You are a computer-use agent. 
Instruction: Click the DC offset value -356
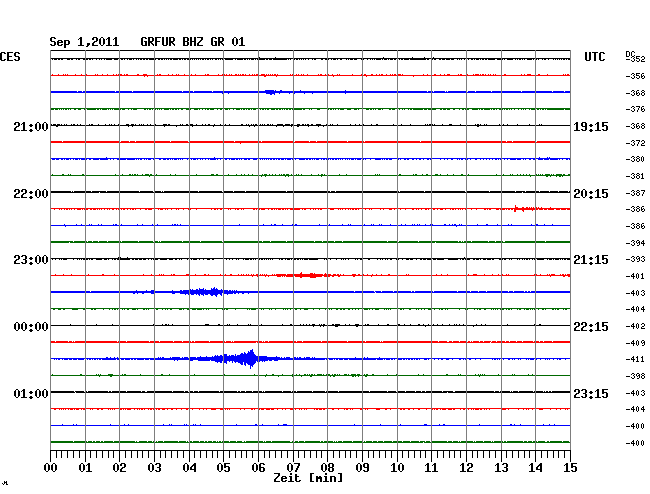click(635, 76)
